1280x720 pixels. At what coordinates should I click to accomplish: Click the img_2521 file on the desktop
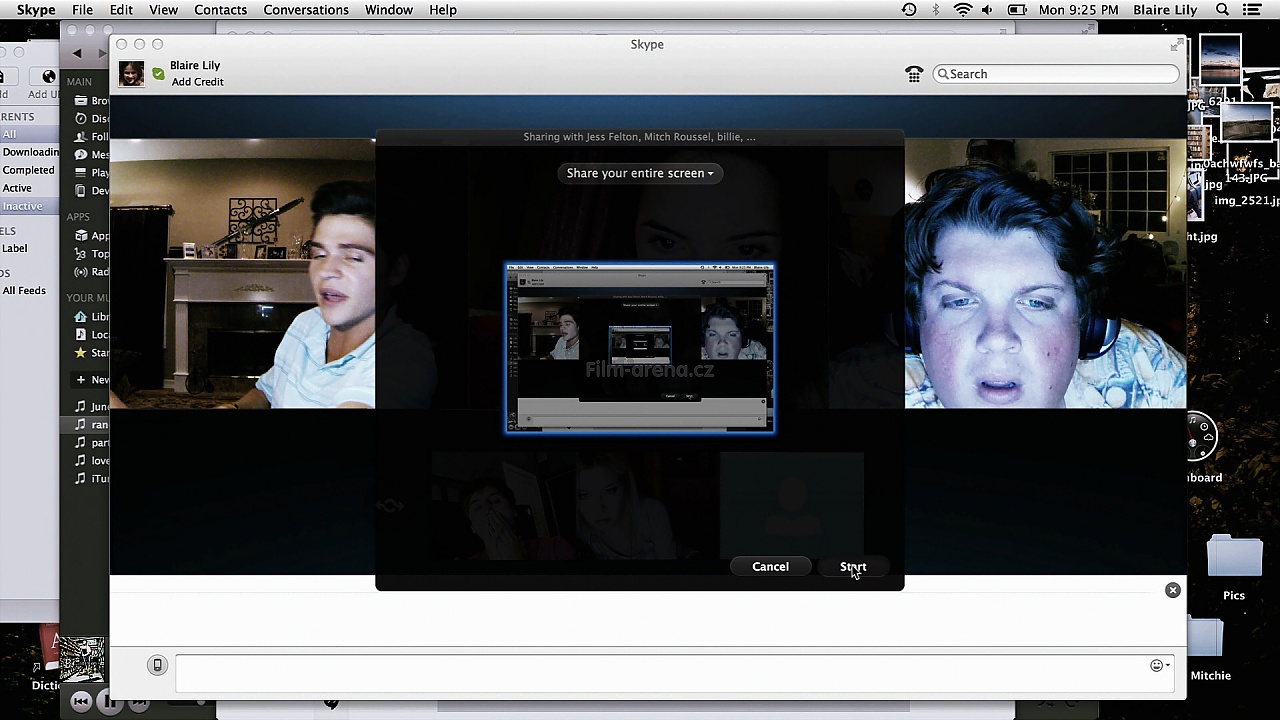pos(1245,200)
